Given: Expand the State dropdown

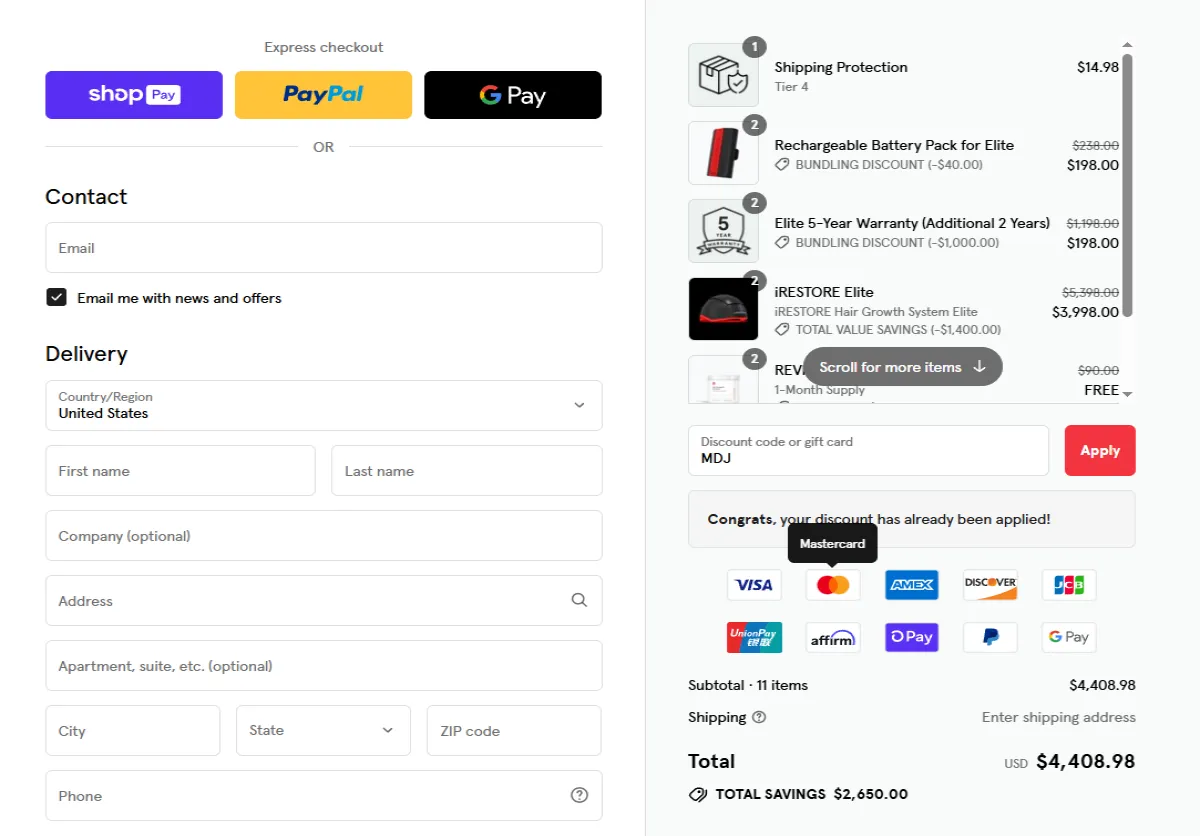Looking at the screenshot, I should pos(324,731).
